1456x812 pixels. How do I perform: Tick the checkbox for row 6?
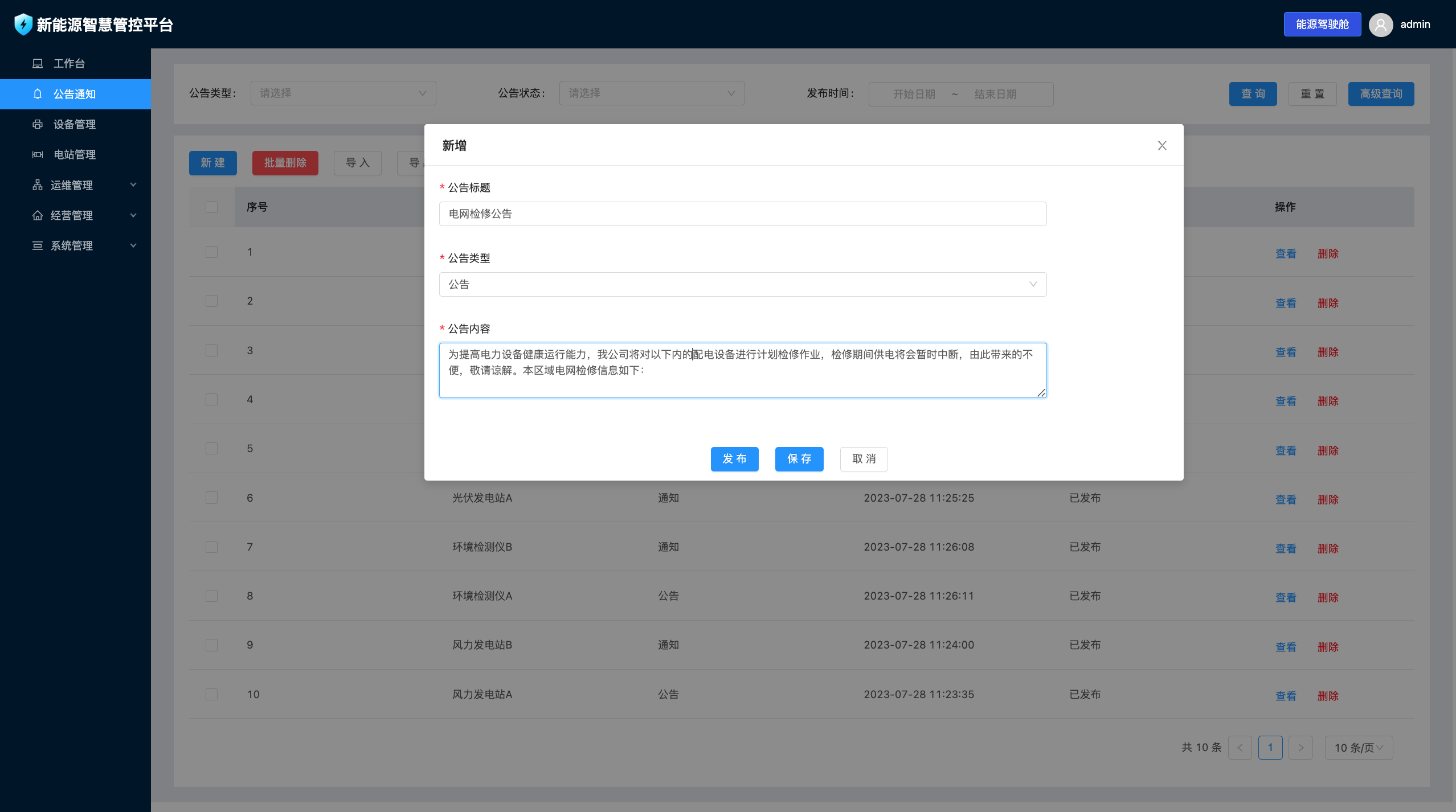(211, 498)
